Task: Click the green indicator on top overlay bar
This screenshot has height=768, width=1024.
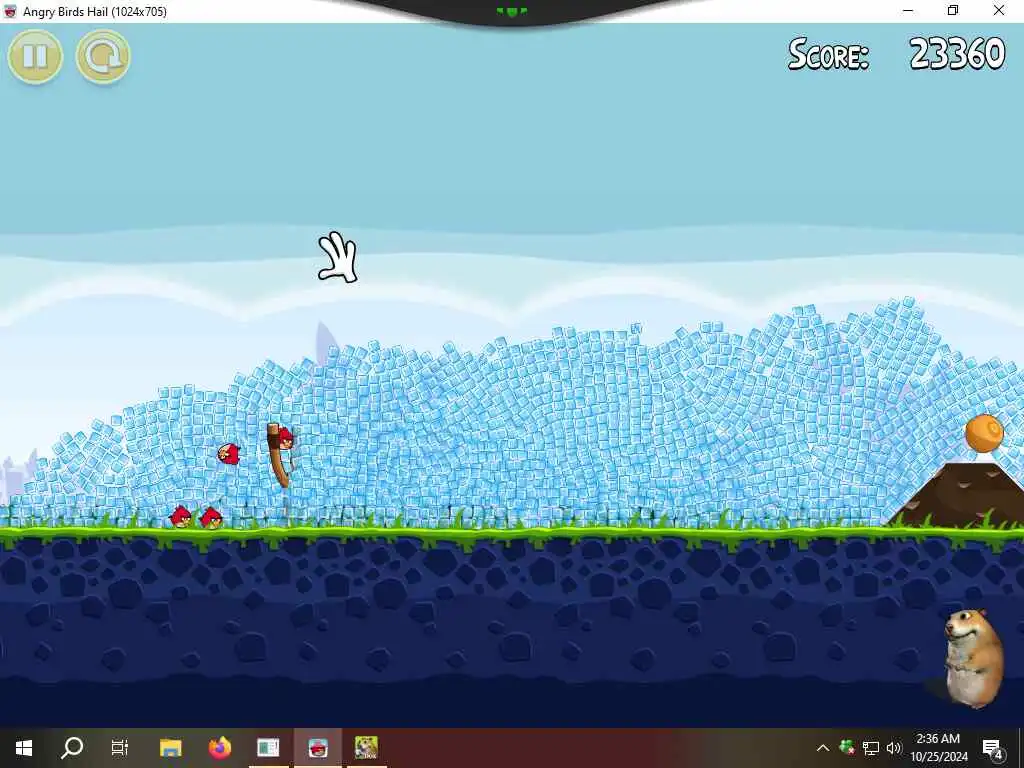Action: [x=512, y=11]
